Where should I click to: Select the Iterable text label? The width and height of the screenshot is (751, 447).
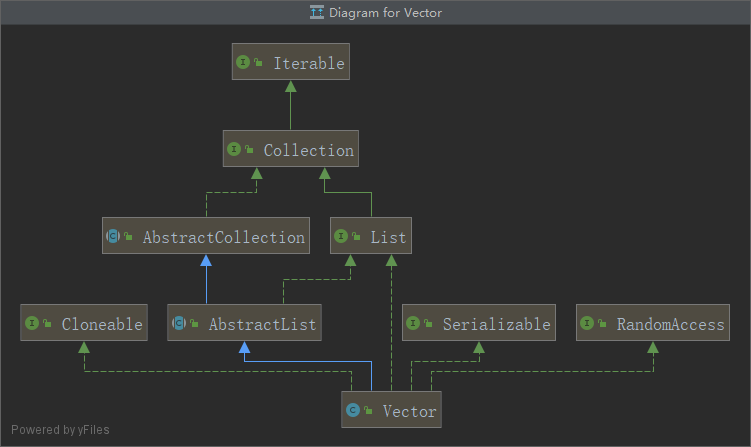(309, 63)
